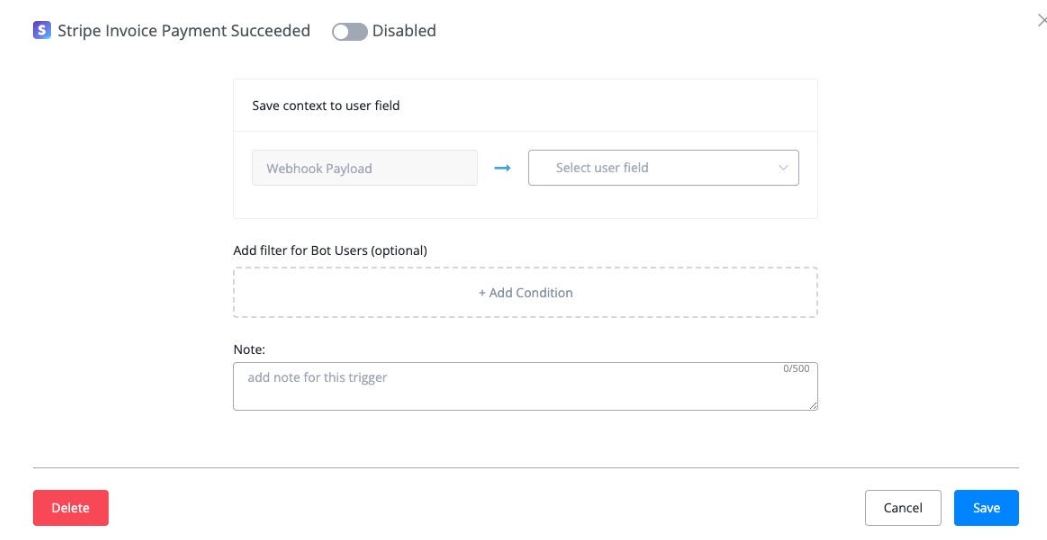Click the Cancel button
Image resolution: width=1047 pixels, height=540 pixels.
click(902, 508)
